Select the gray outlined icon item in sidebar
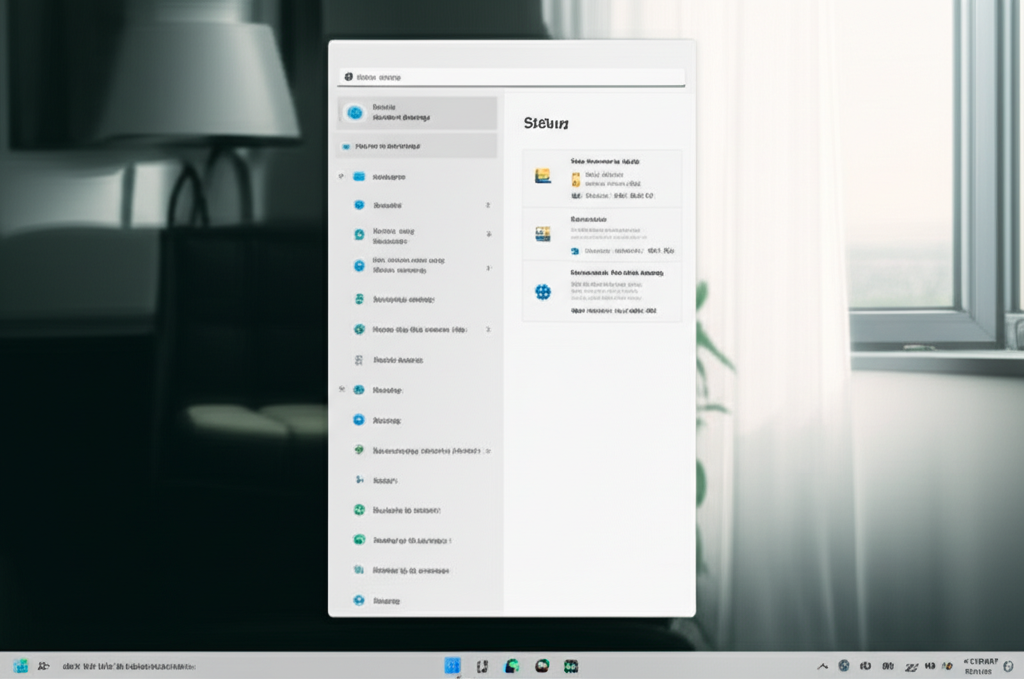The image size is (1024, 679). [x=359, y=359]
